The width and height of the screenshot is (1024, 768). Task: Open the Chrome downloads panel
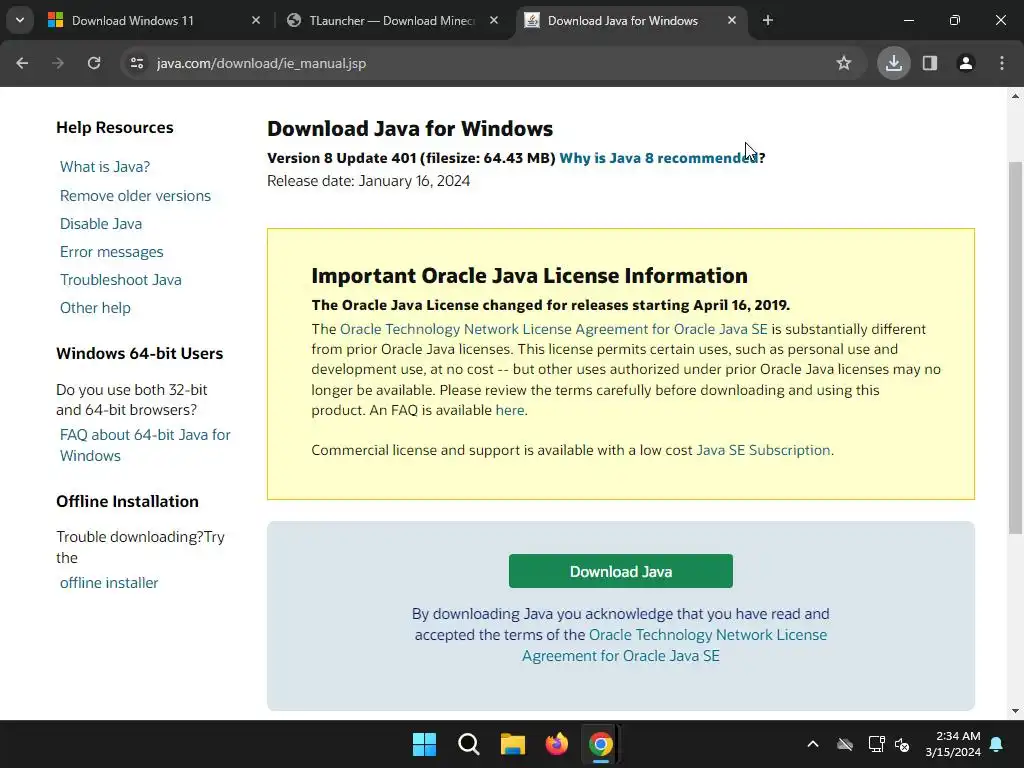[894, 63]
